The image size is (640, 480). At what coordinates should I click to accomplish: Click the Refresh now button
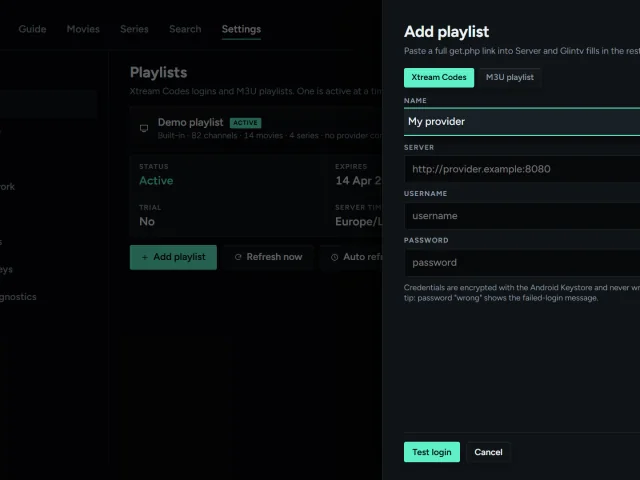[268, 257]
